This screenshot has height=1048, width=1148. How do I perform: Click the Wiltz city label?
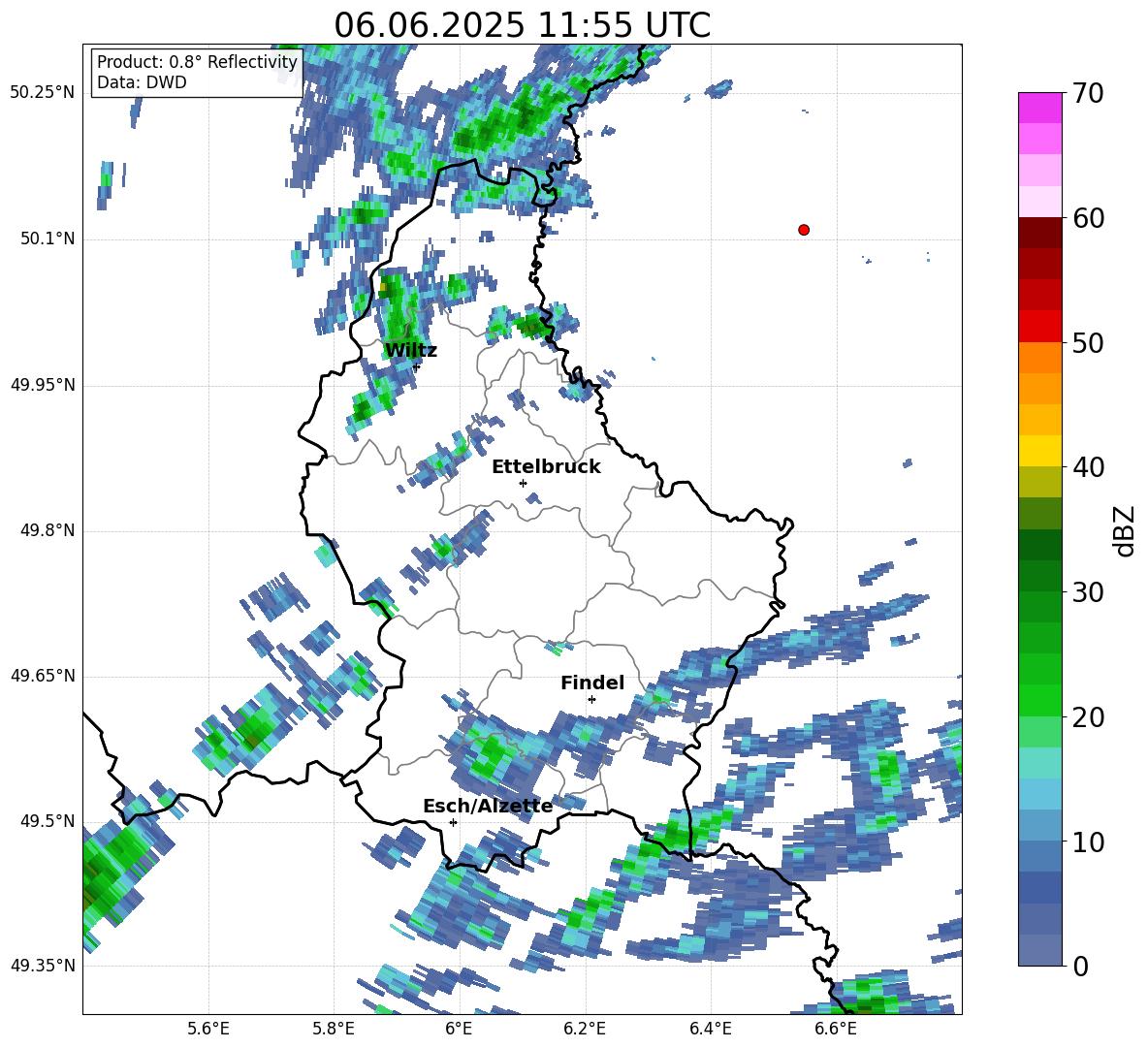pyautogui.click(x=411, y=351)
